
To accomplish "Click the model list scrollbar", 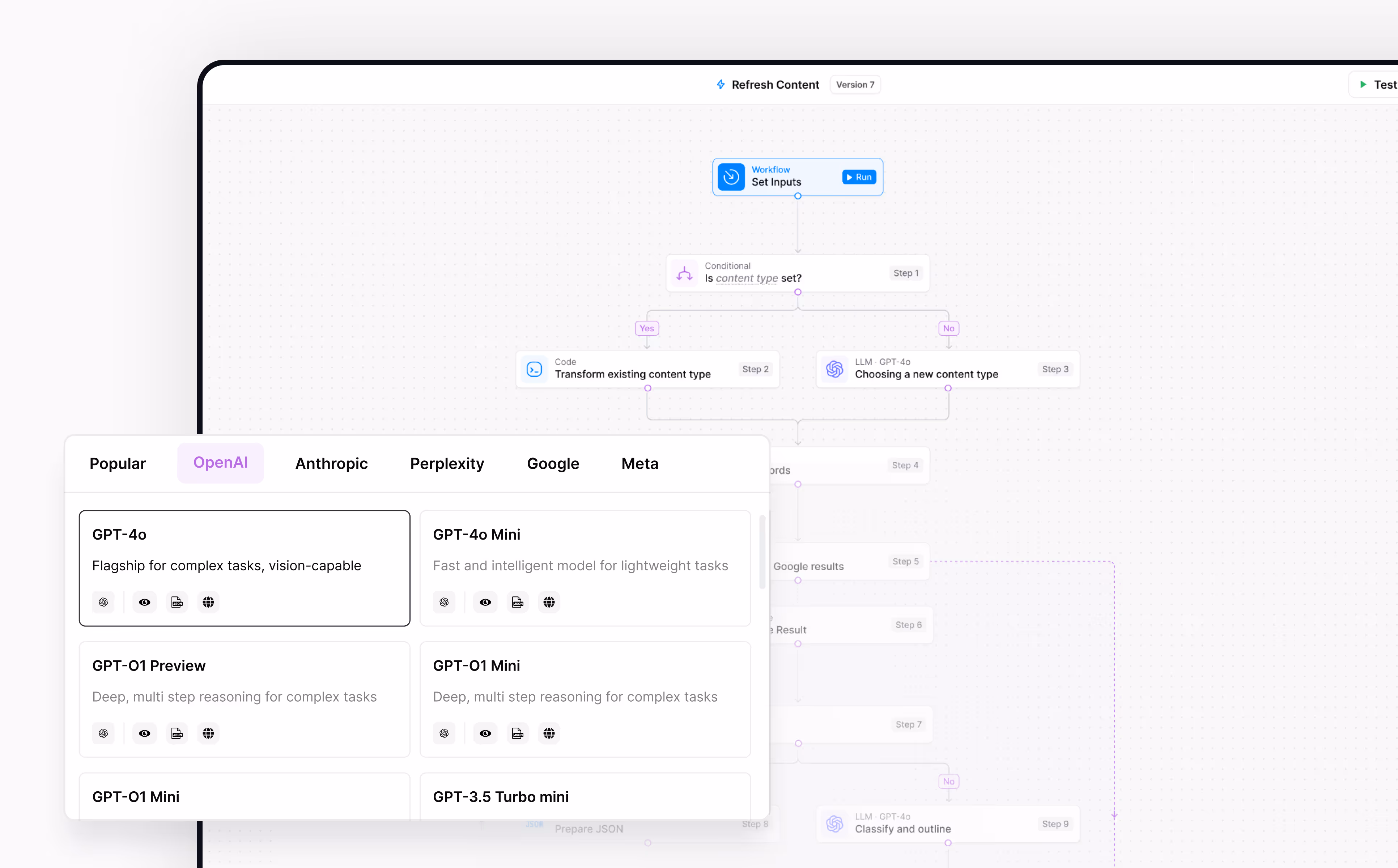I will tap(762, 552).
